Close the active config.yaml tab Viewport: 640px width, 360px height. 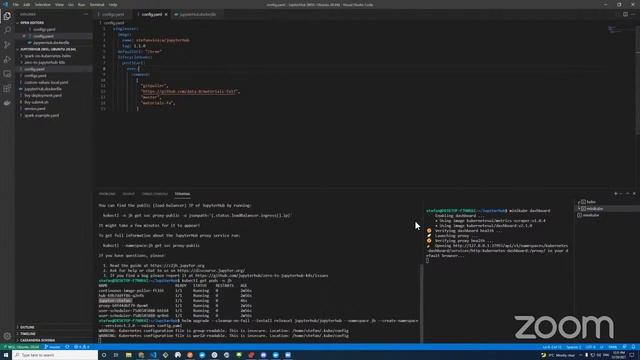[x=166, y=14]
